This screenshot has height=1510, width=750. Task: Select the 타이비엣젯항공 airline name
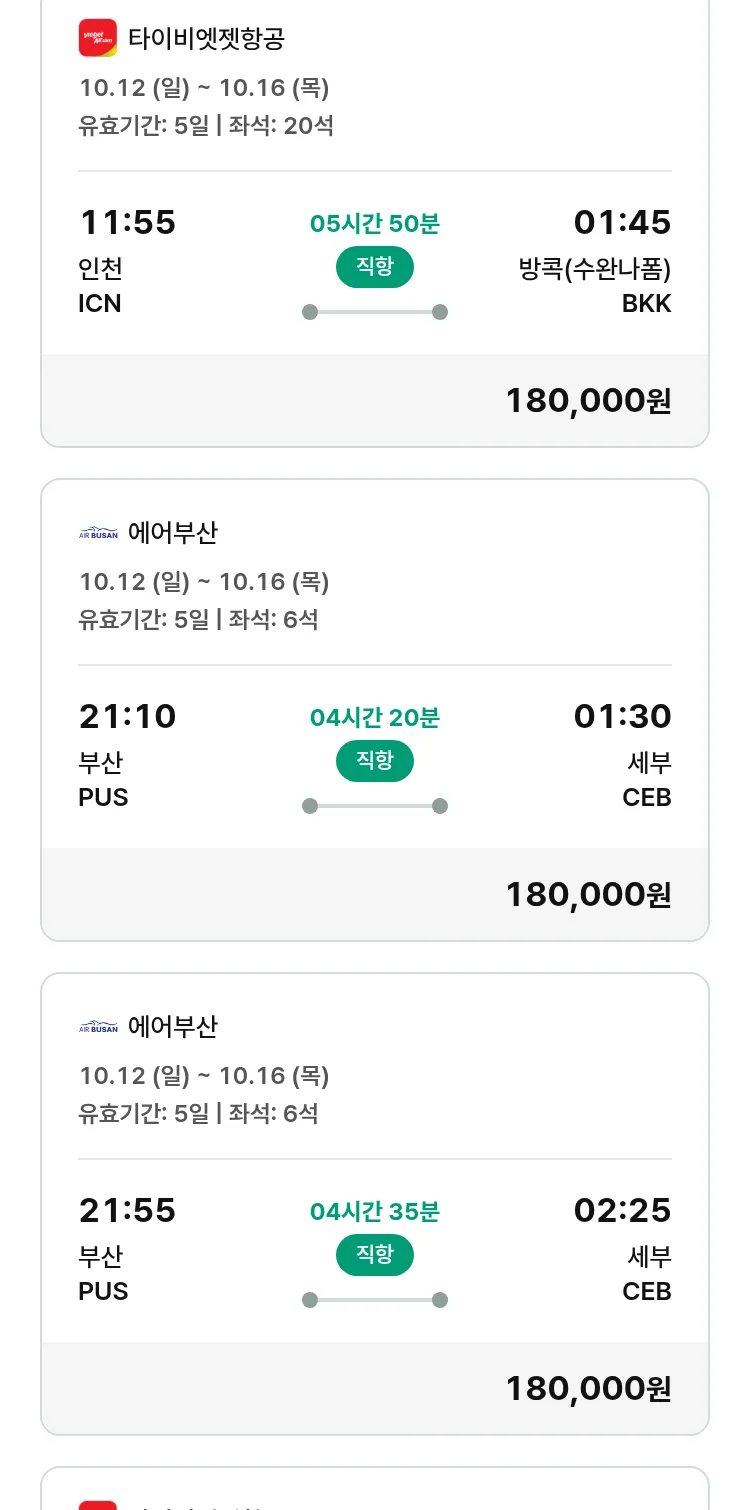[x=206, y=39]
